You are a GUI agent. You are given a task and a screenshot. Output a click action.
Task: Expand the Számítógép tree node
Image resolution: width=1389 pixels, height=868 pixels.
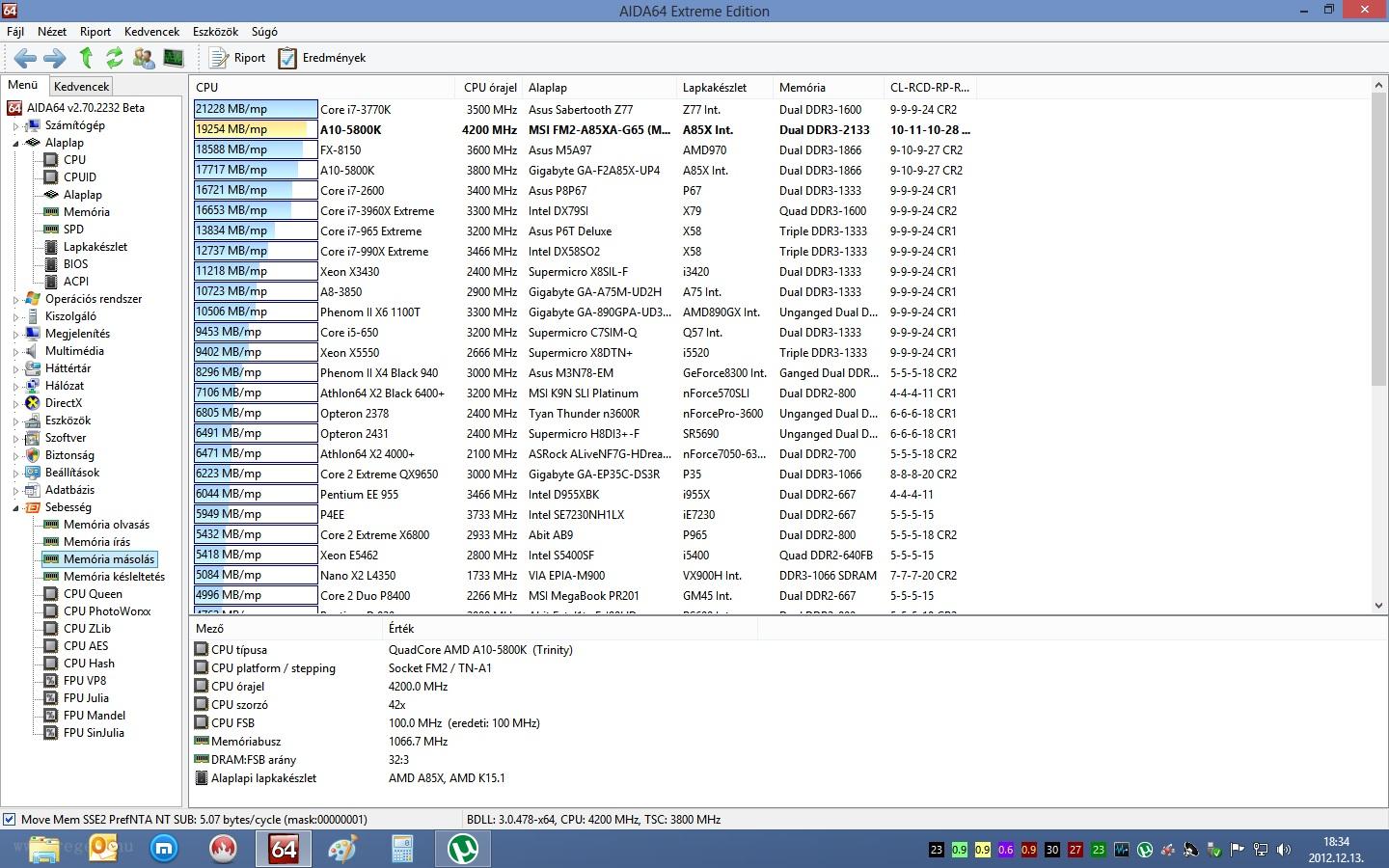(x=15, y=126)
